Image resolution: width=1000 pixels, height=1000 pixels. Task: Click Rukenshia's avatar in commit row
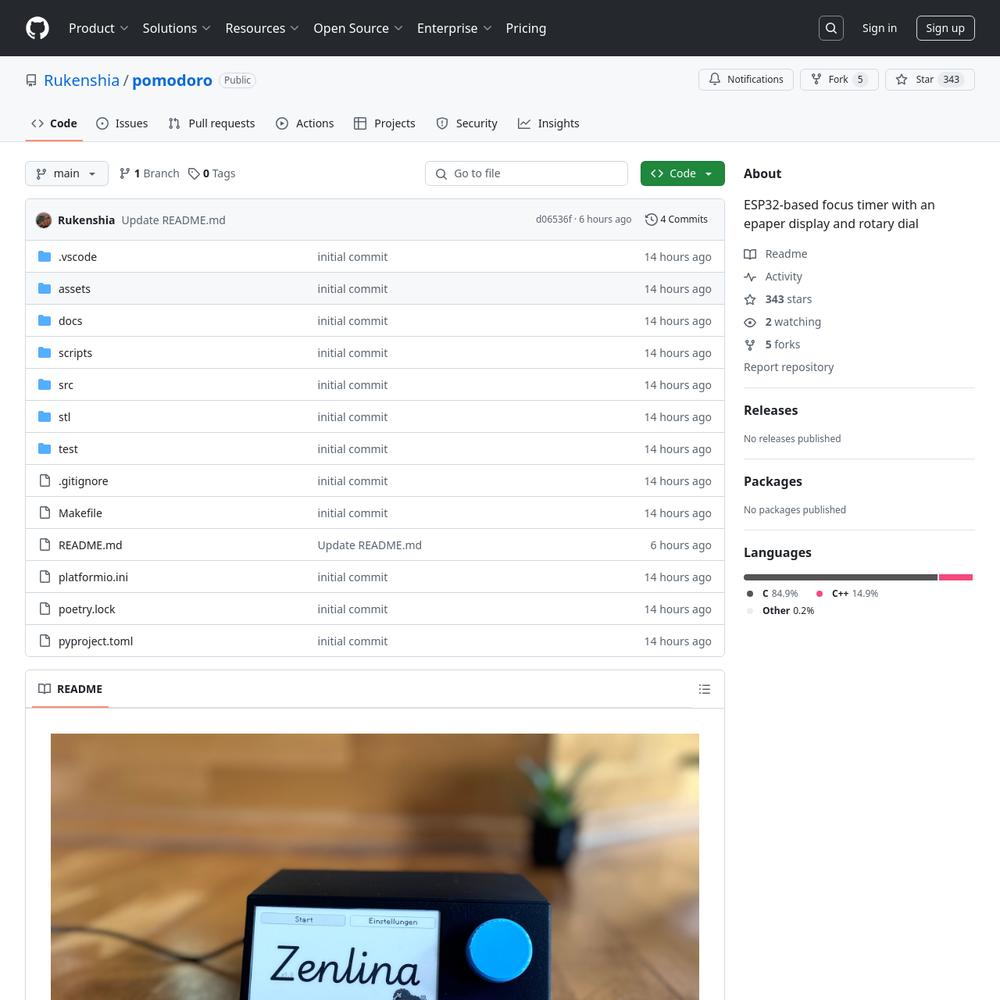[x=44, y=220]
